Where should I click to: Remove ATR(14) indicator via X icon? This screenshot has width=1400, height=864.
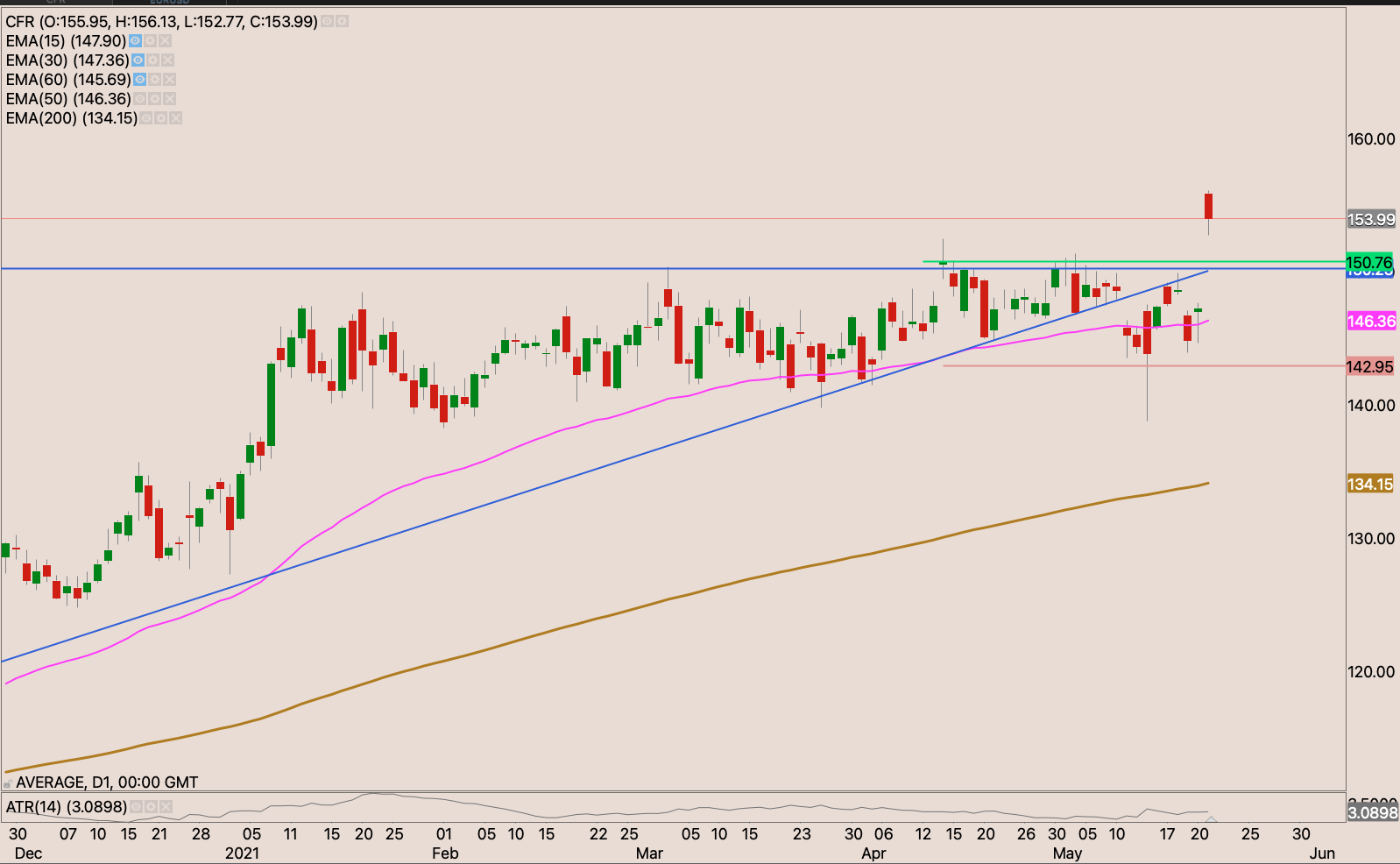point(166,806)
